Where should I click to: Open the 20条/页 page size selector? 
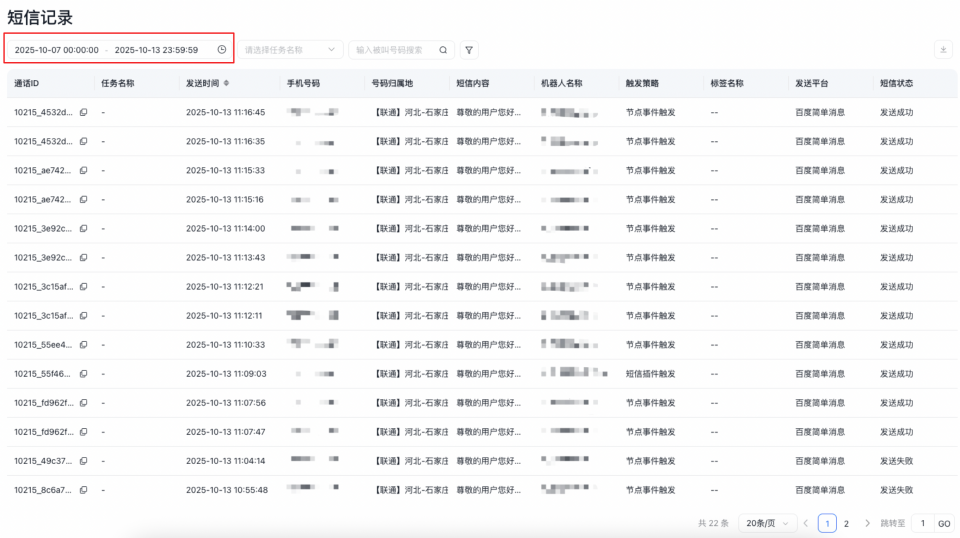point(767,523)
